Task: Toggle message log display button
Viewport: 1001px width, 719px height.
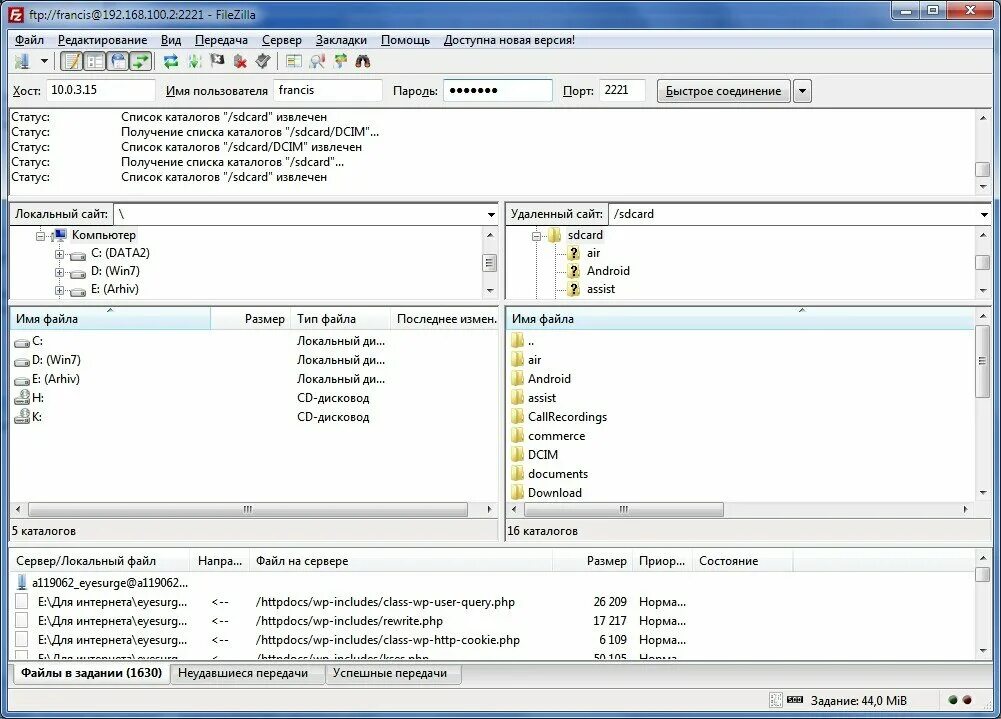Action: (x=72, y=61)
